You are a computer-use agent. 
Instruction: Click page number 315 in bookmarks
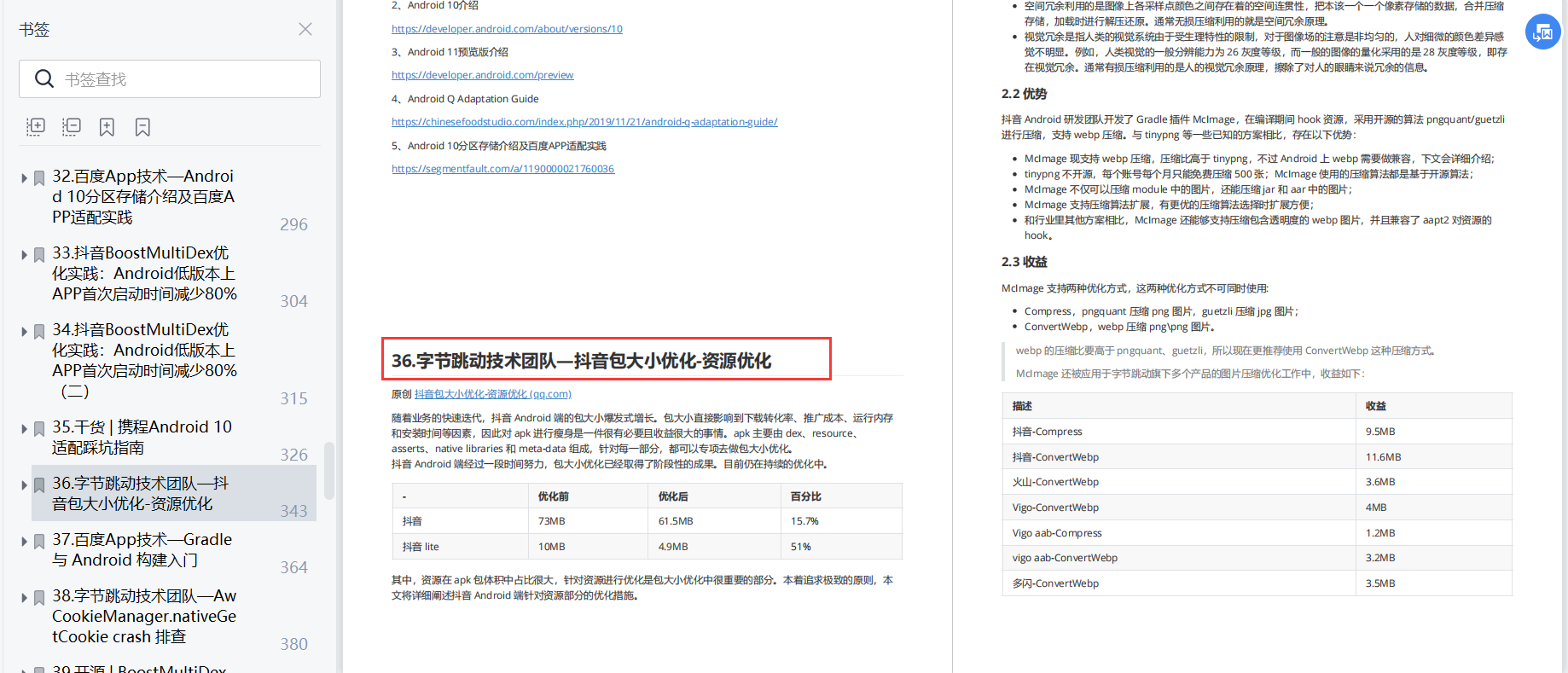pos(293,398)
